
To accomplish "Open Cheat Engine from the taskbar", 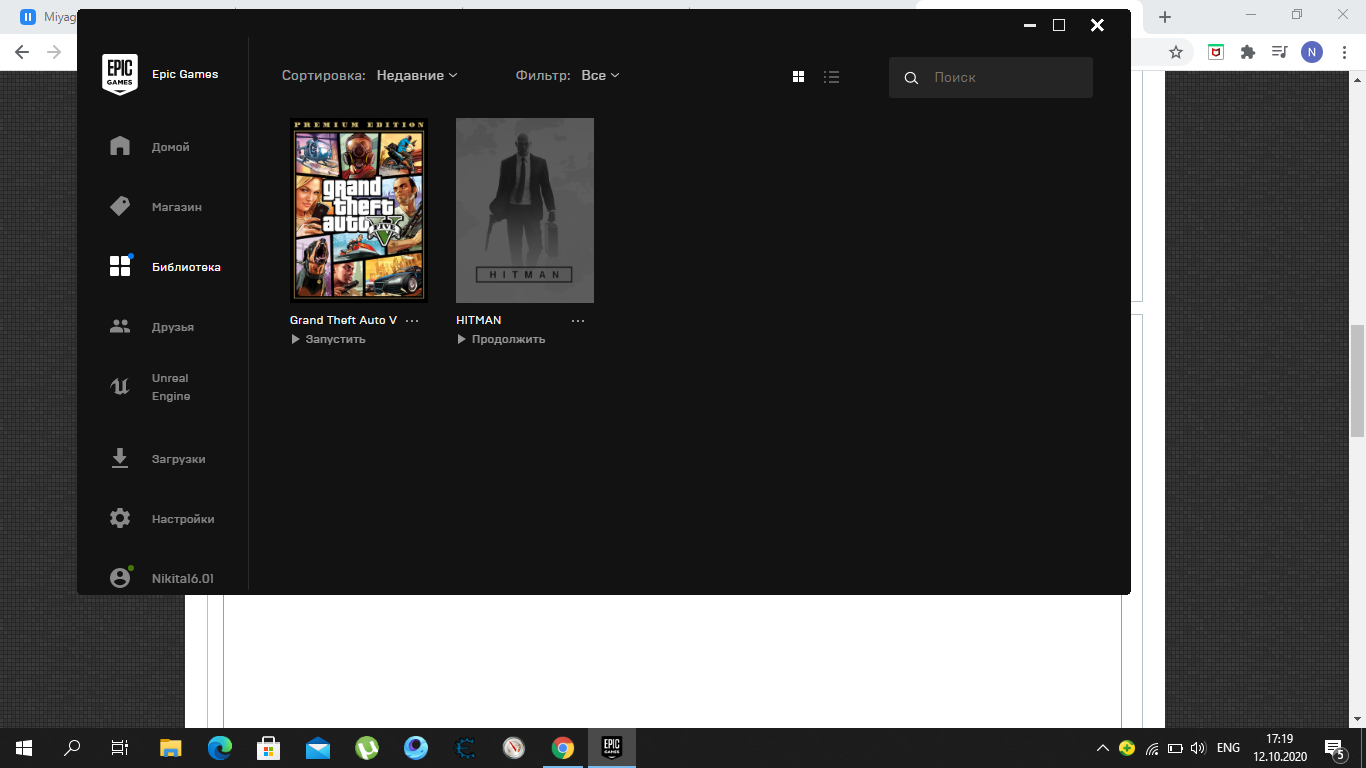I will point(465,747).
